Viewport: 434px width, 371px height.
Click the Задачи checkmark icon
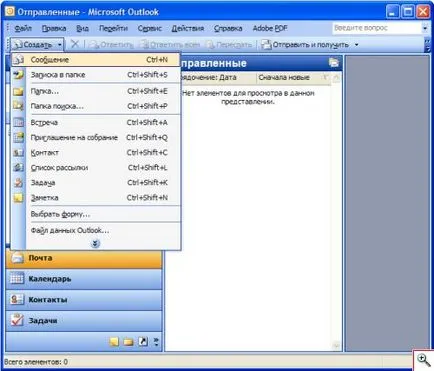pyautogui.click(x=17, y=320)
